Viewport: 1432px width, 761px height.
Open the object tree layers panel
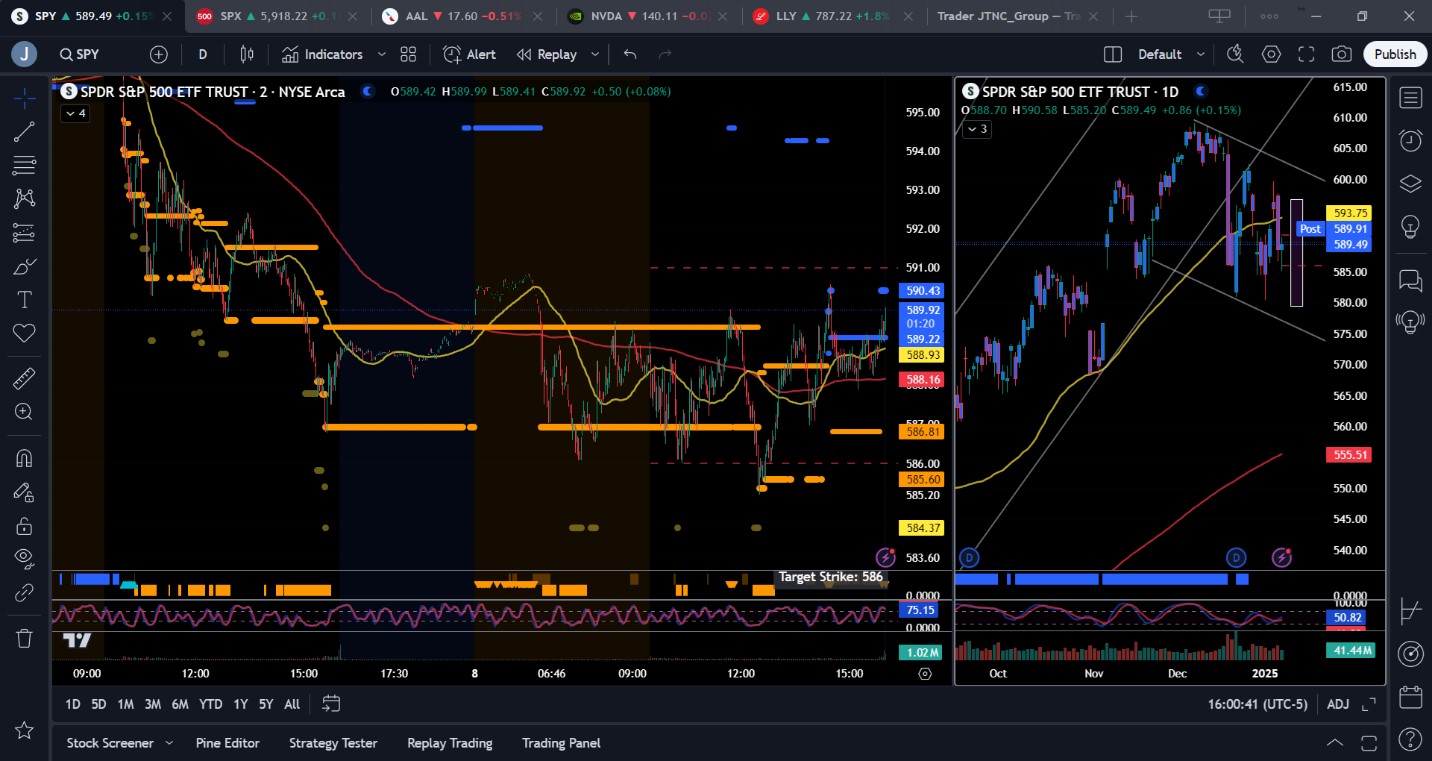coord(1411,183)
